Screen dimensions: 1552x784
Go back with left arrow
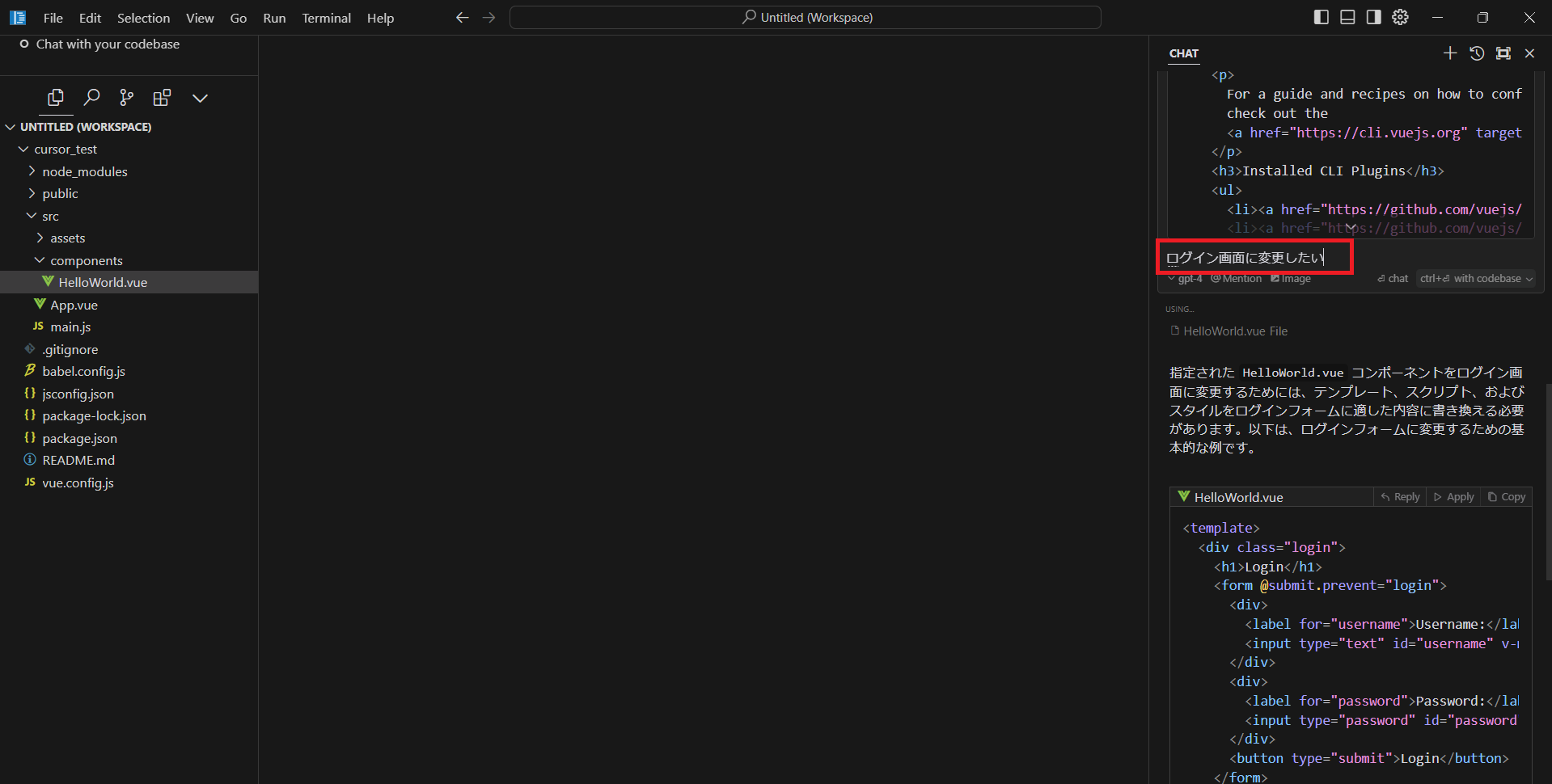pos(462,17)
